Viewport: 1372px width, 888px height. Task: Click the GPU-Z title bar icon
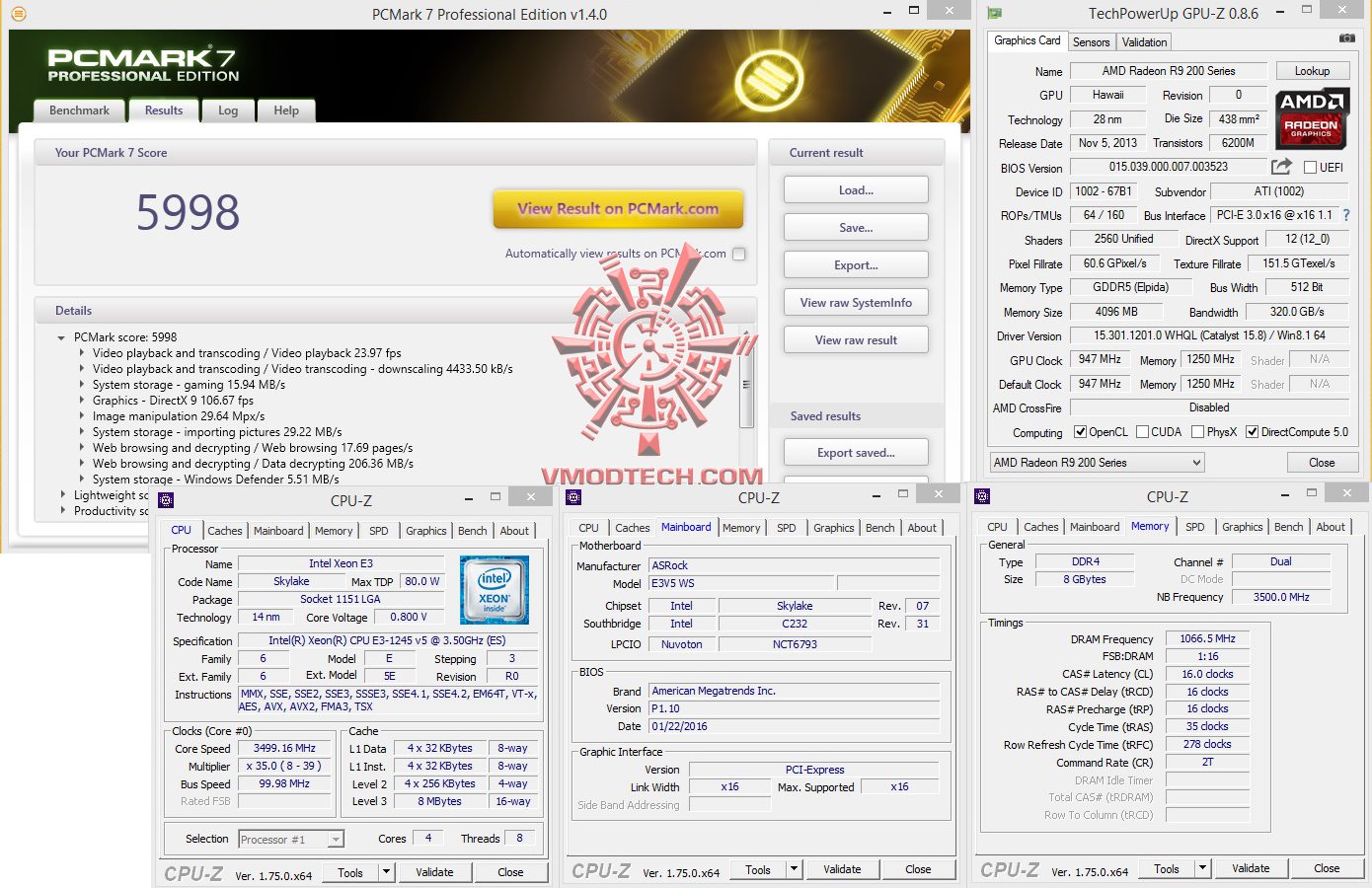click(995, 14)
